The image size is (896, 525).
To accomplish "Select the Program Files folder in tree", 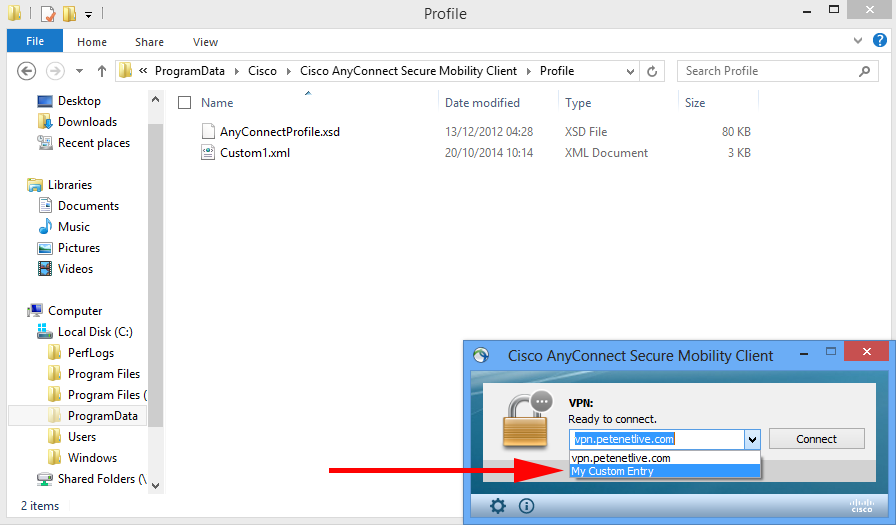I will (104, 374).
